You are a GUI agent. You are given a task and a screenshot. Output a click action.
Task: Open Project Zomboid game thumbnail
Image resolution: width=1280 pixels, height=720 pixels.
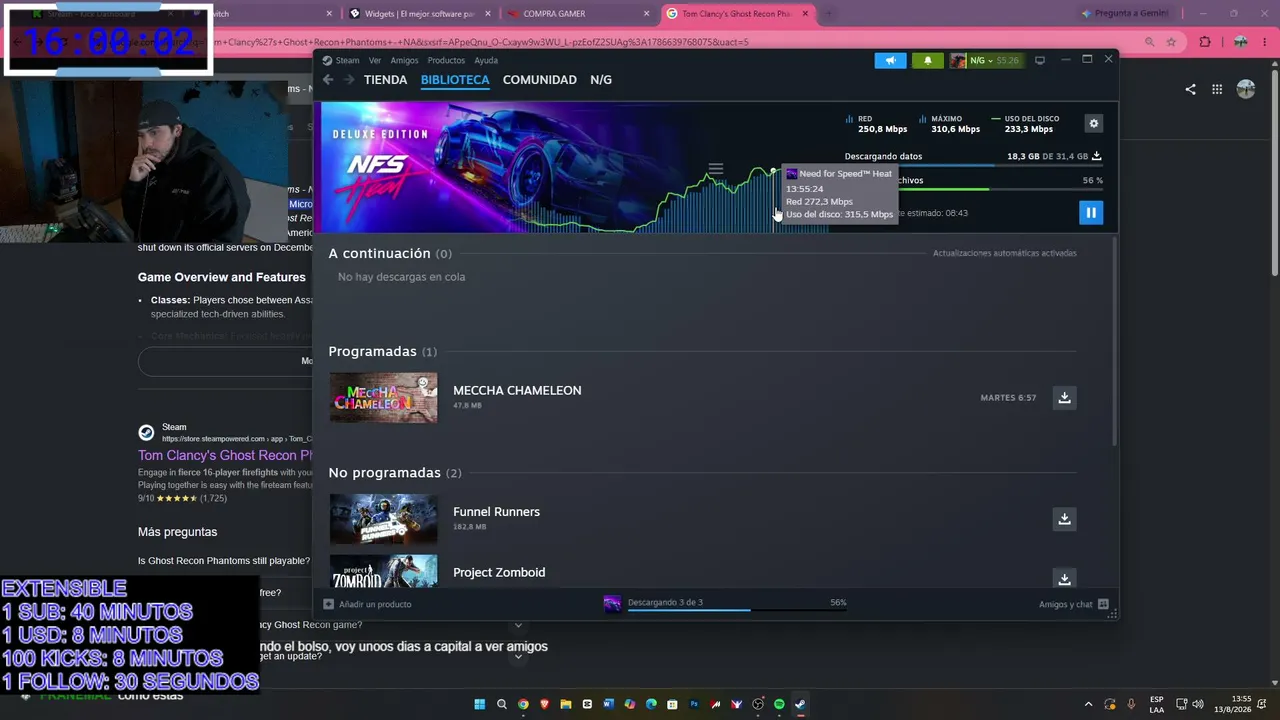click(383, 572)
